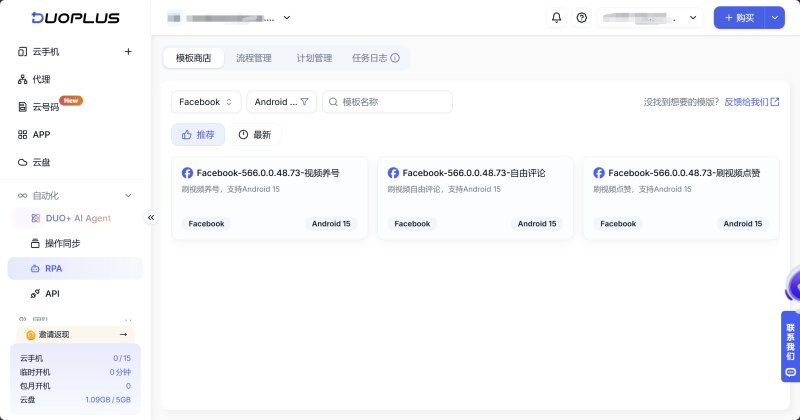Select RPA in the sidebar
The image size is (800, 420).
[76, 268]
